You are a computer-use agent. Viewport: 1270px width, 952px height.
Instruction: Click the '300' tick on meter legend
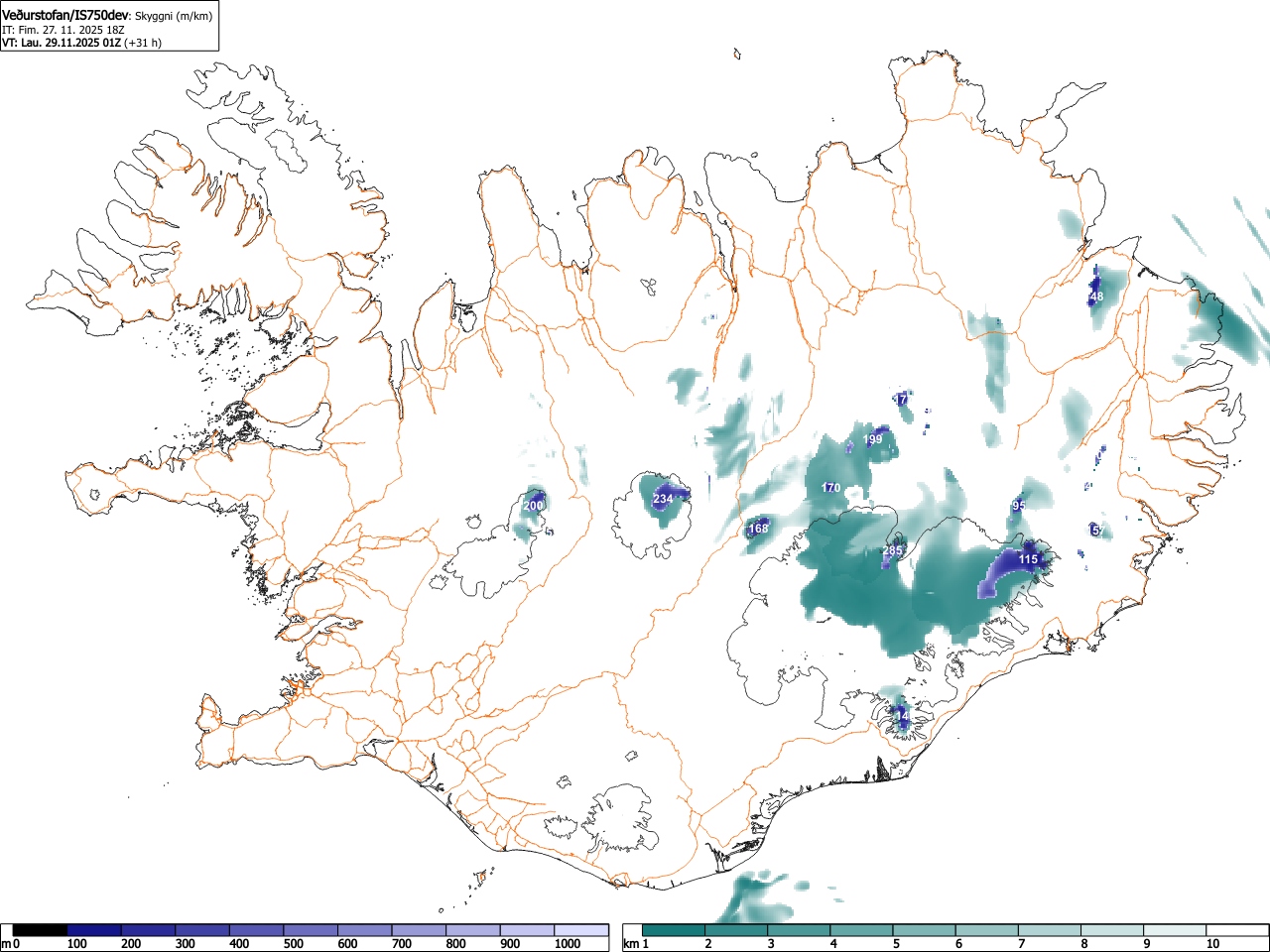click(x=185, y=944)
